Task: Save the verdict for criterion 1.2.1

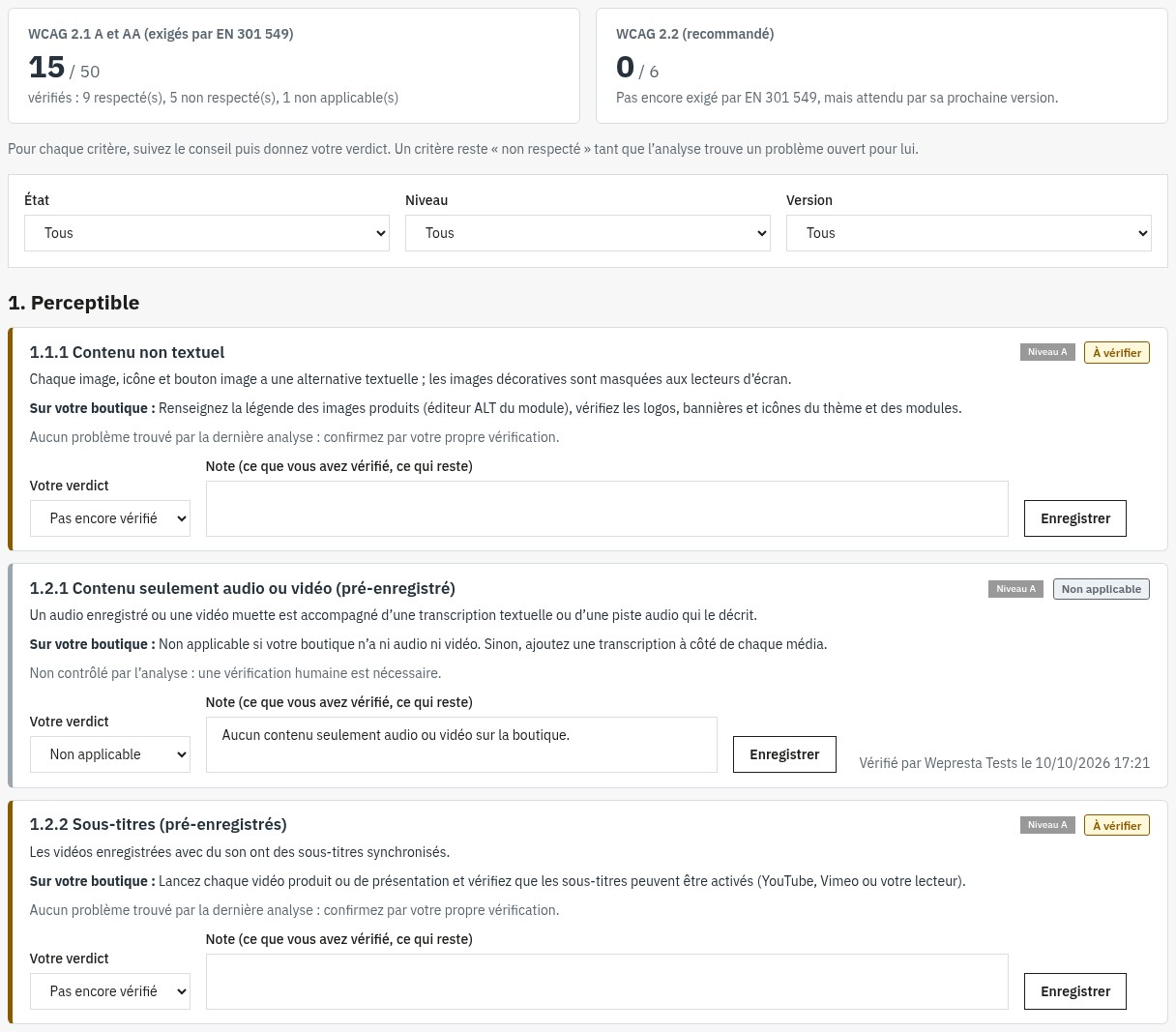Action: [x=784, y=754]
